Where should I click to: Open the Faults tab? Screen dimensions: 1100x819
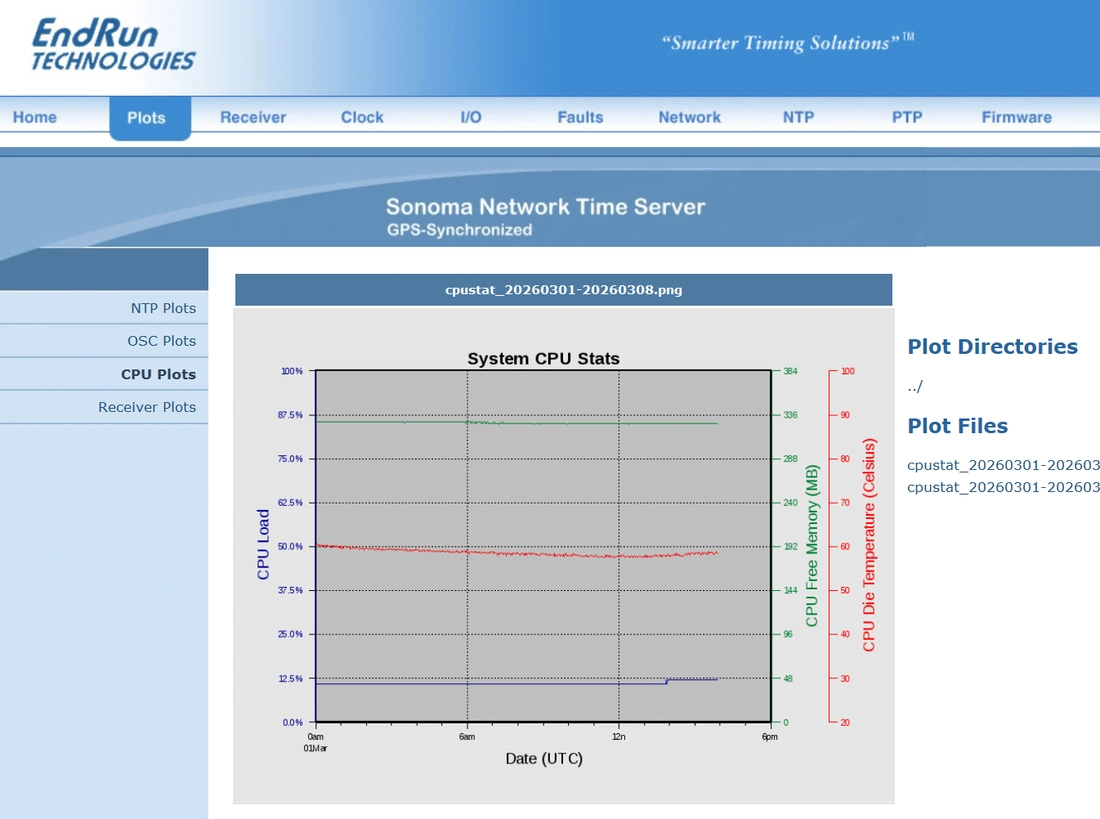pyautogui.click(x=580, y=117)
